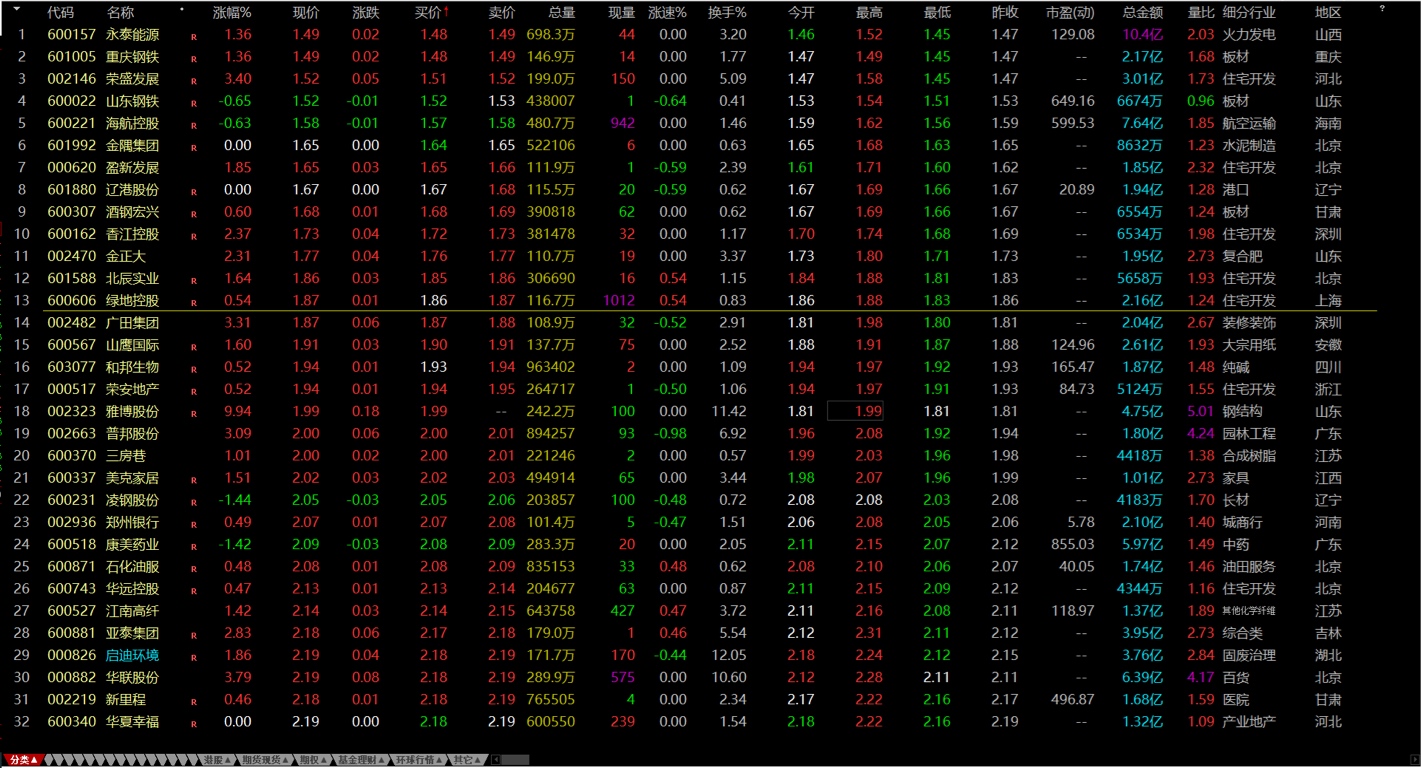Click the R margin marker for 重庆钢铁
This screenshot has width=1421, height=768.
click(194, 58)
